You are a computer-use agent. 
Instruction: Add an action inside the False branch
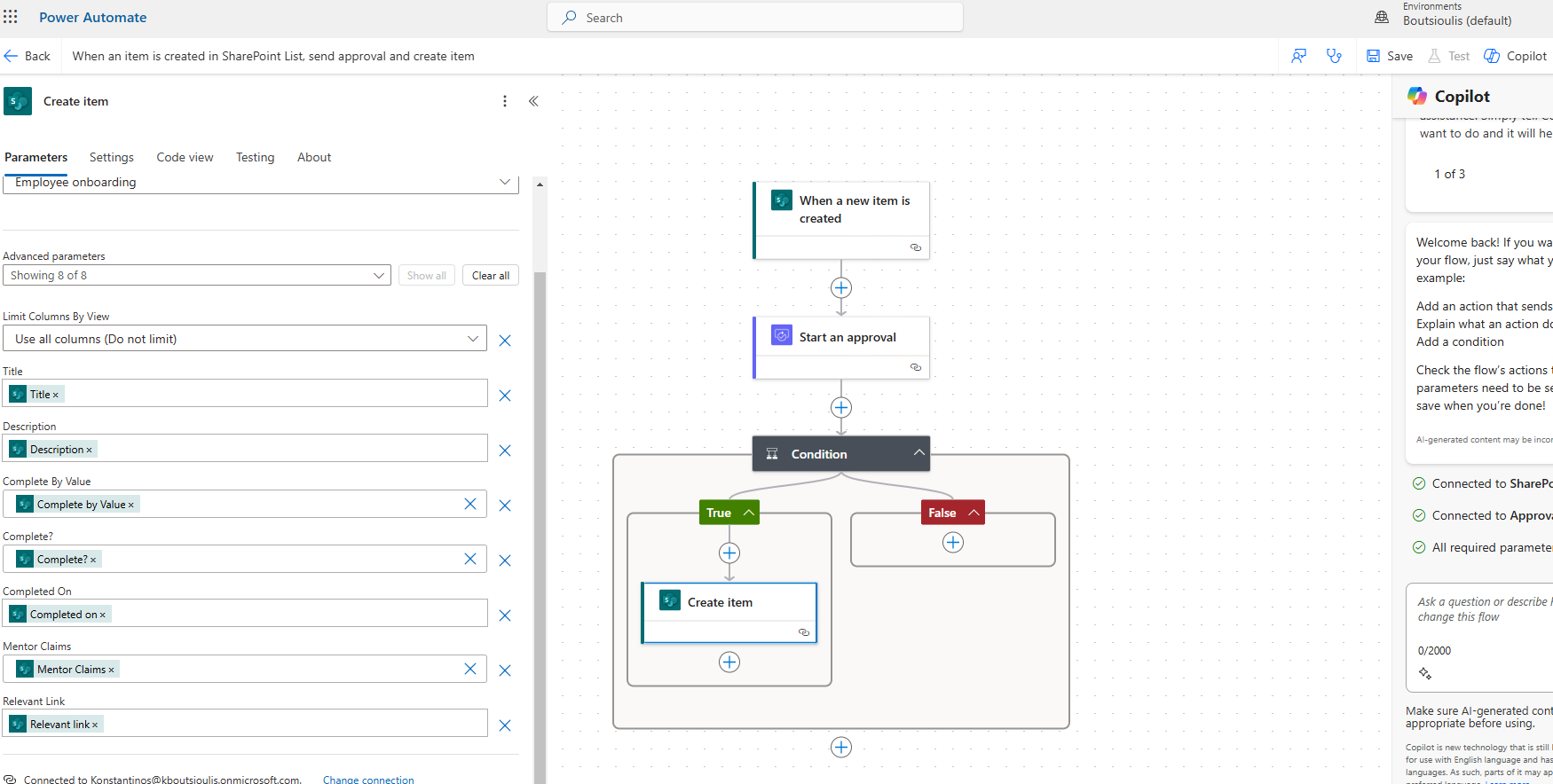click(953, 542)
